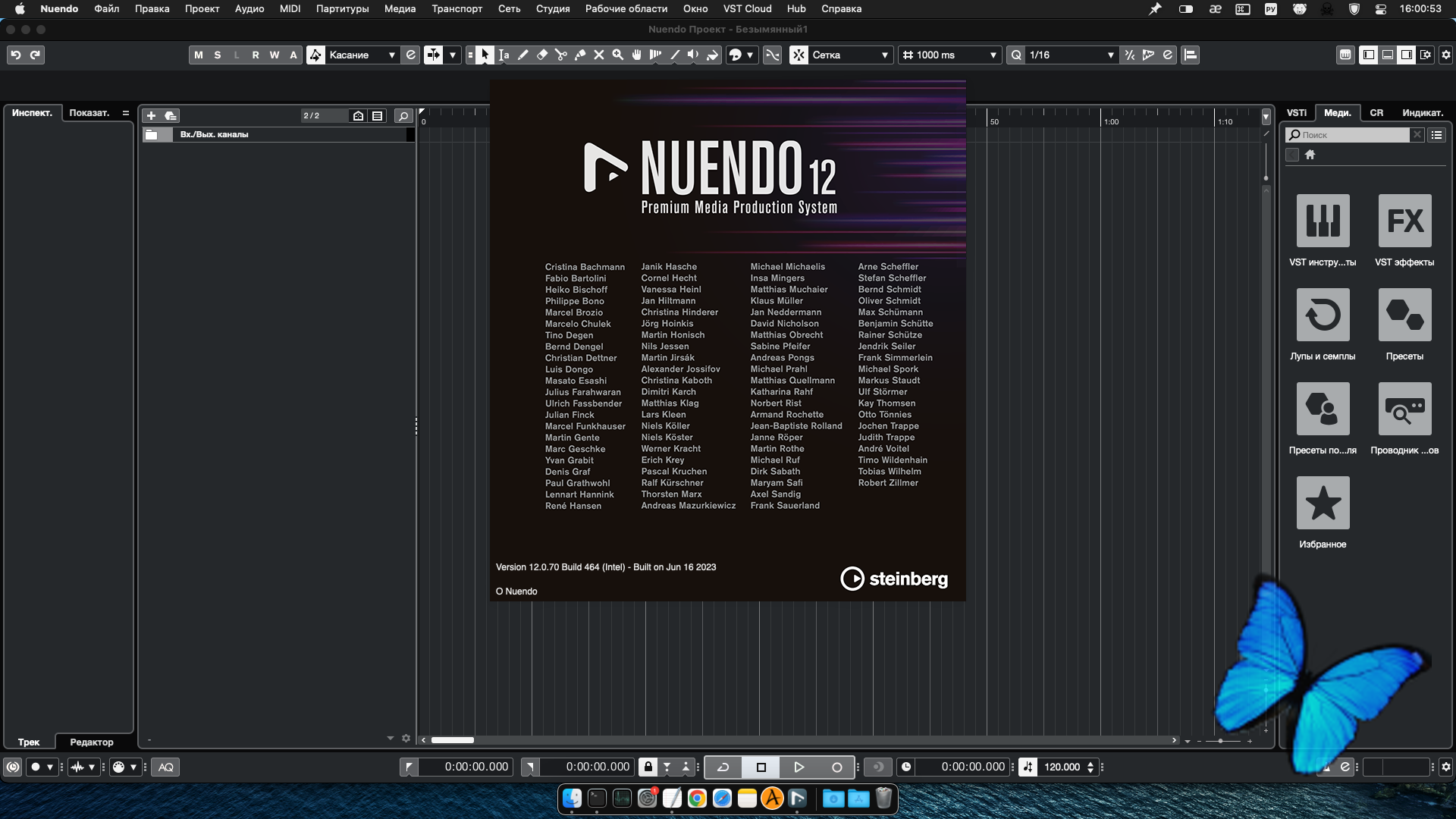
Task: Select the Play speaker tool
Action: click(x=693, y=55)
